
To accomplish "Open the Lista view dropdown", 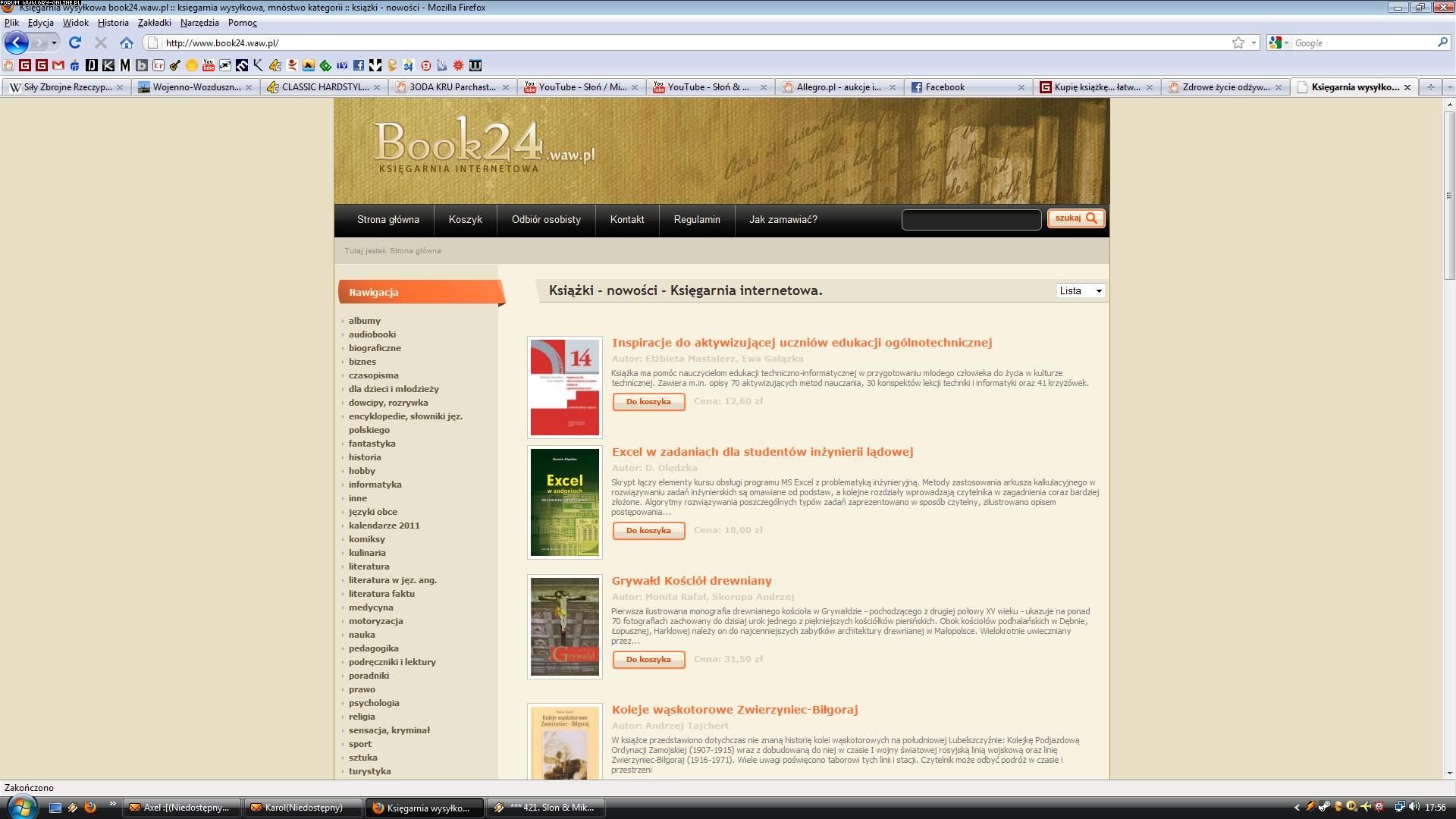I will (1081, 290).
